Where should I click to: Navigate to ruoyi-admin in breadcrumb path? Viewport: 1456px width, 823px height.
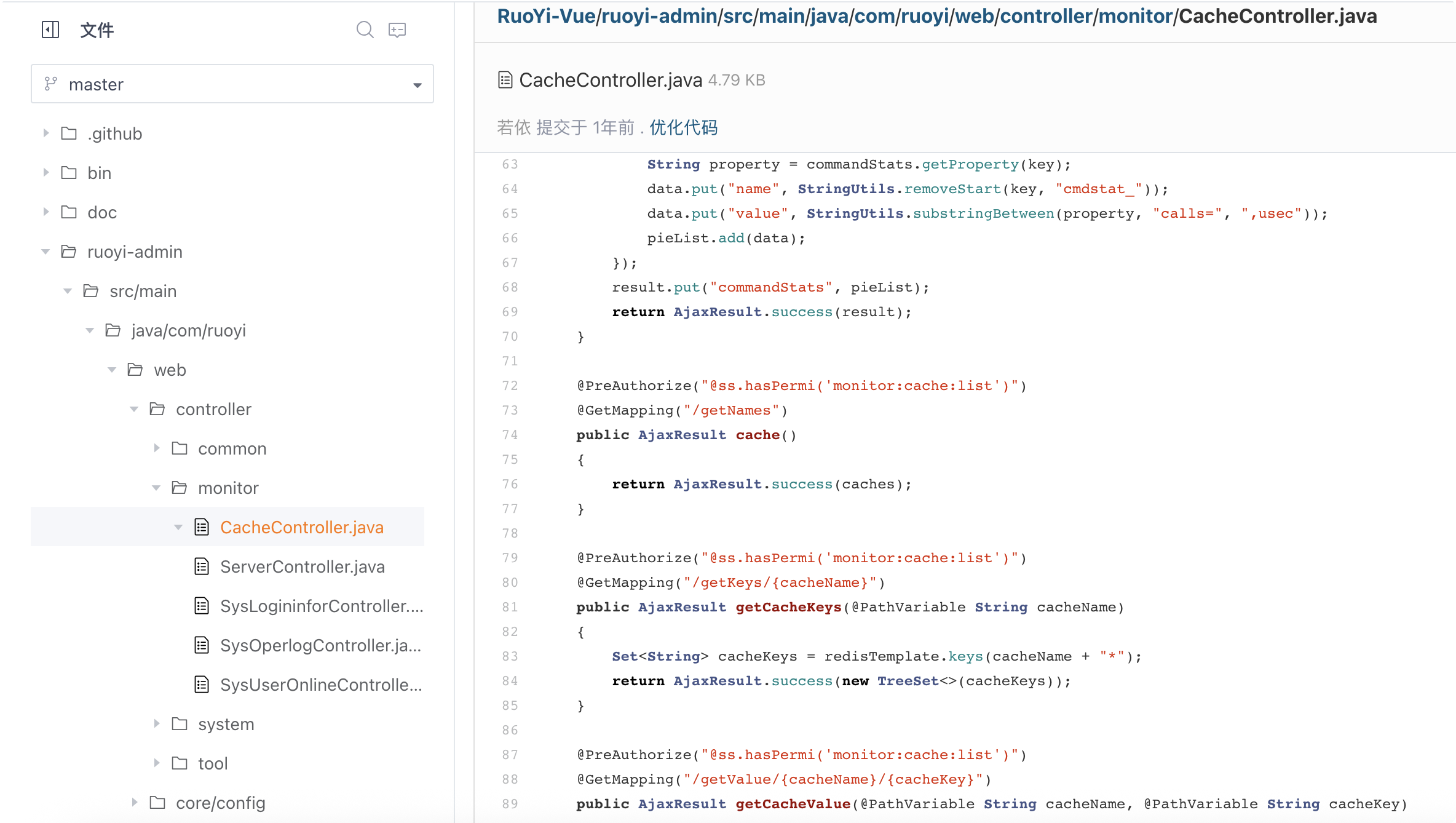click(659, 17)
